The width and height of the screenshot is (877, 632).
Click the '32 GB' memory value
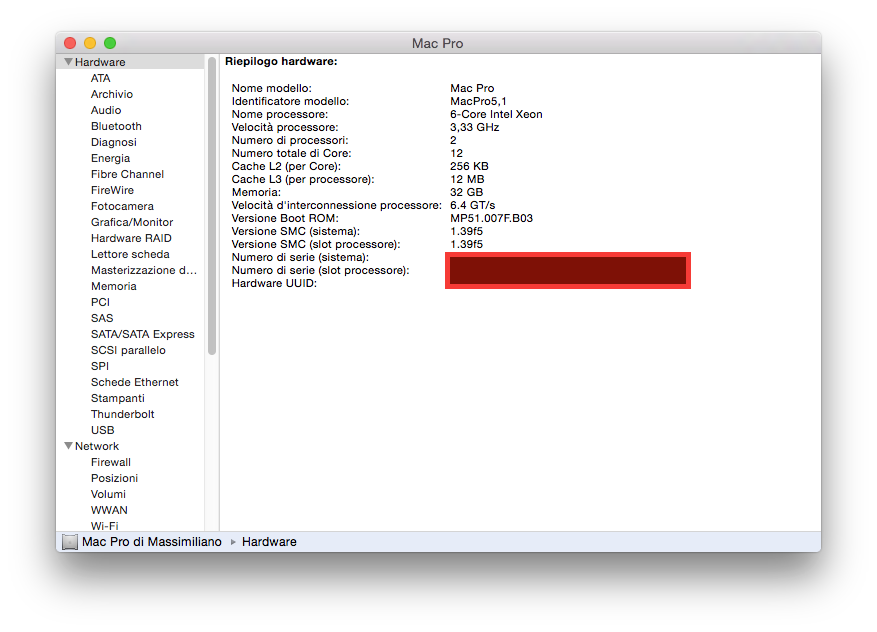[x=466, y=192]
